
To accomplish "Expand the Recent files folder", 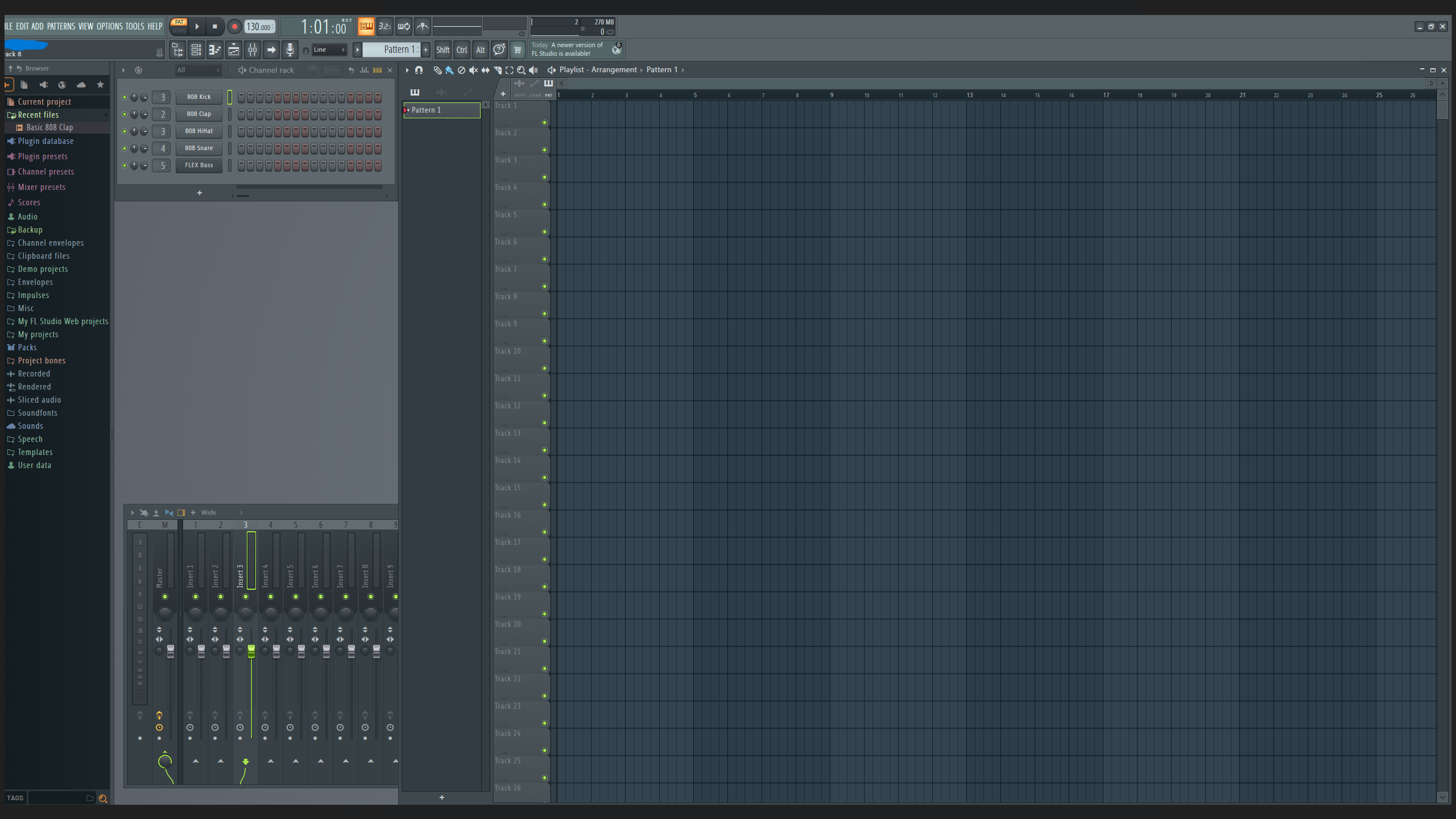I will tap(38, 115).
